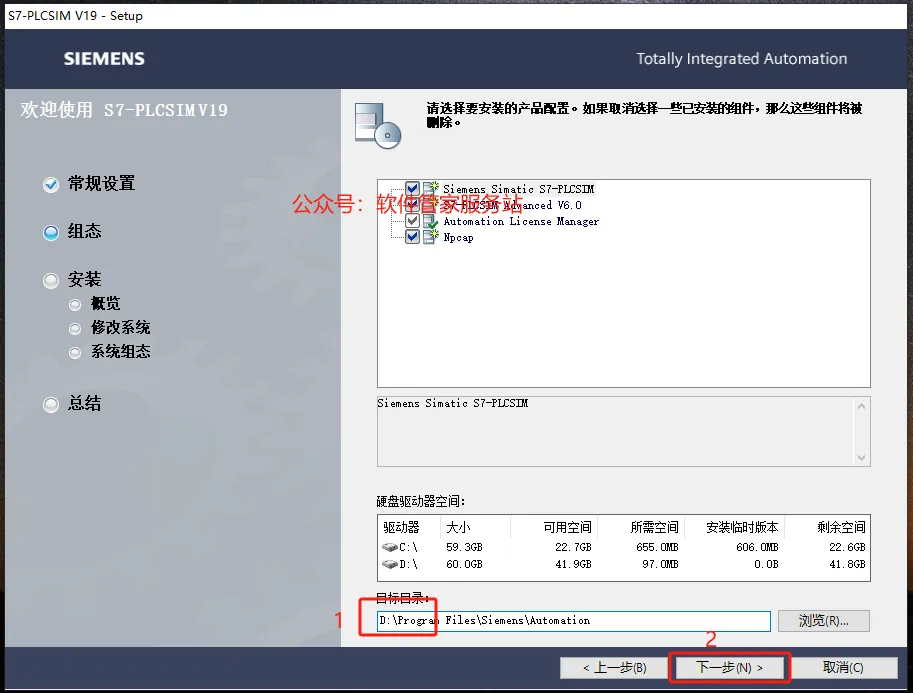Select the Siemens Simatic S7-PLCSIM tree row
The width and height of the screenshot is (913, 693).
pyautogui.click(x=518, y=189)
